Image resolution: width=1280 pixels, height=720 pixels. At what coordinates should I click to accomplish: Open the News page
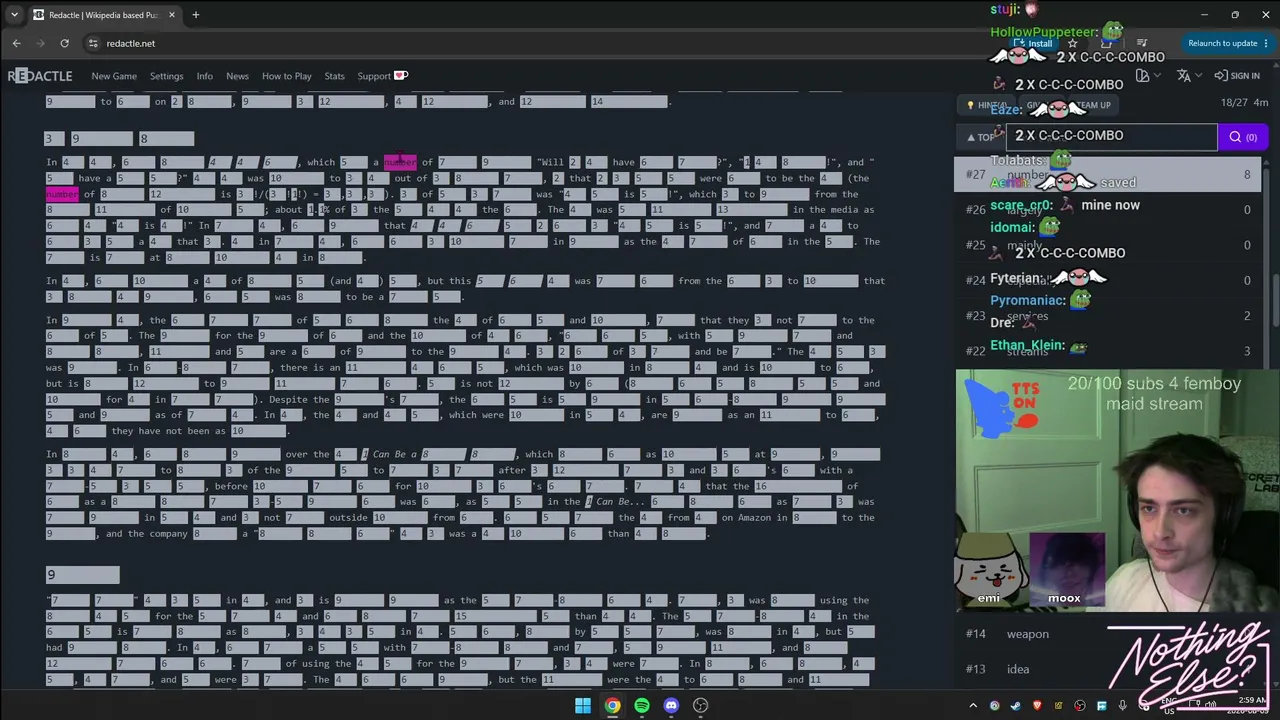pos(237,76)
